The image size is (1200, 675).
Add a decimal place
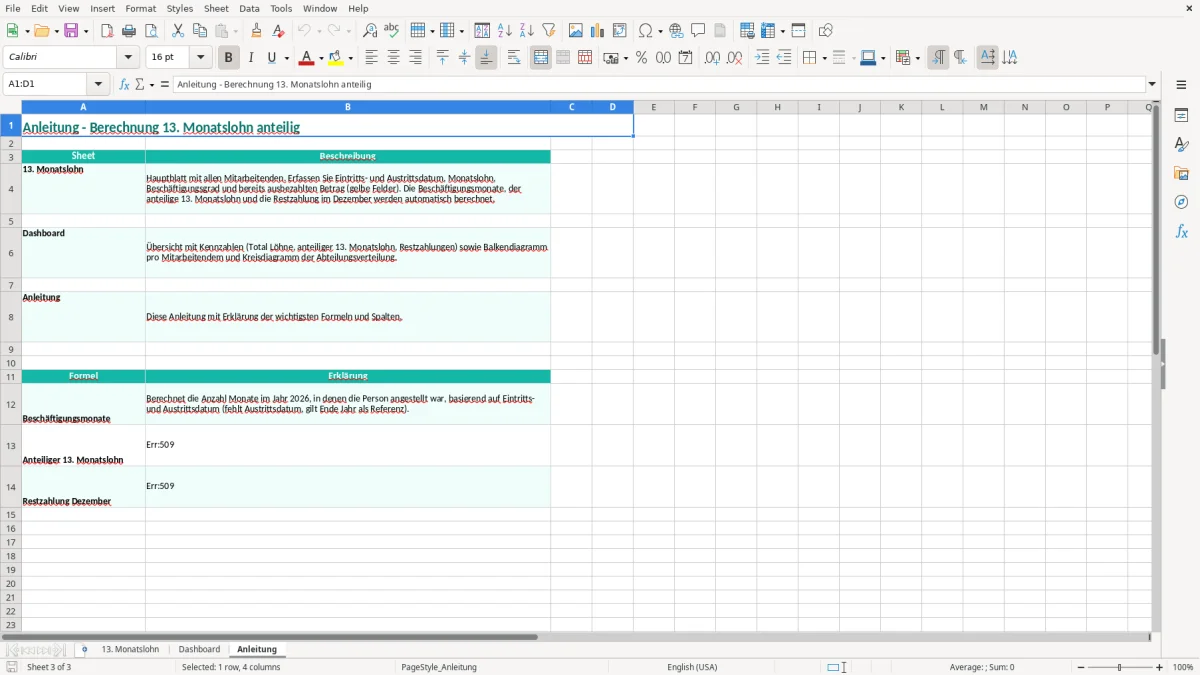pos(713,58)
